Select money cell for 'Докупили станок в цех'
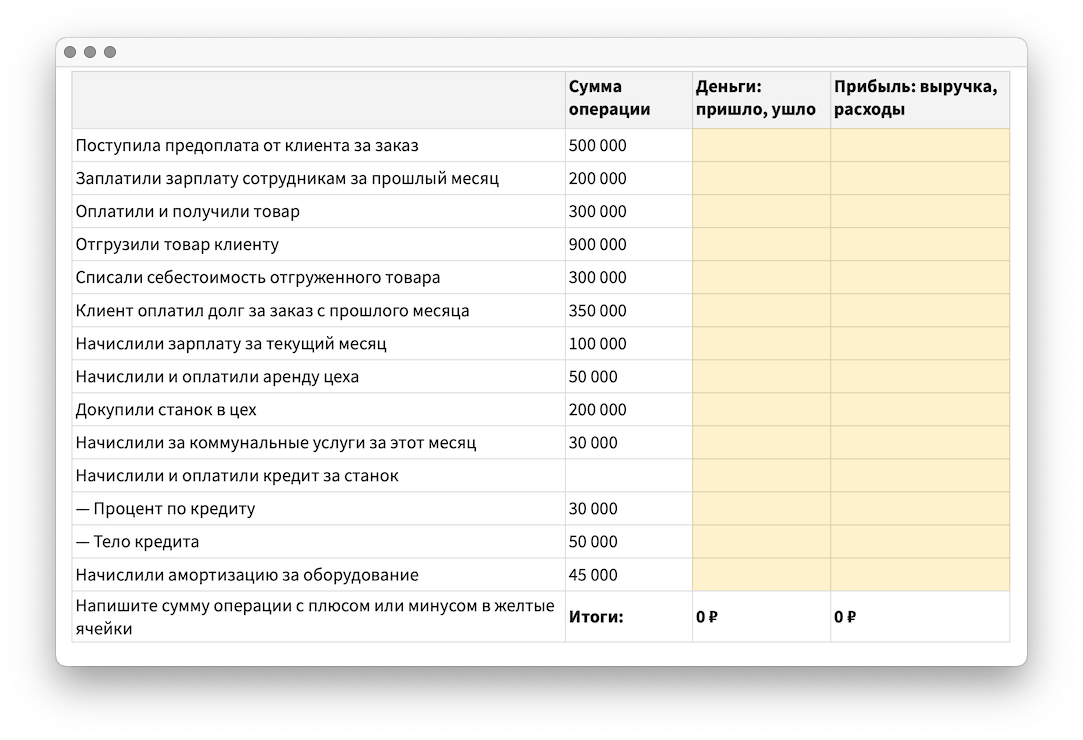This screenshot has width=1083, height=740. point(760,409)
